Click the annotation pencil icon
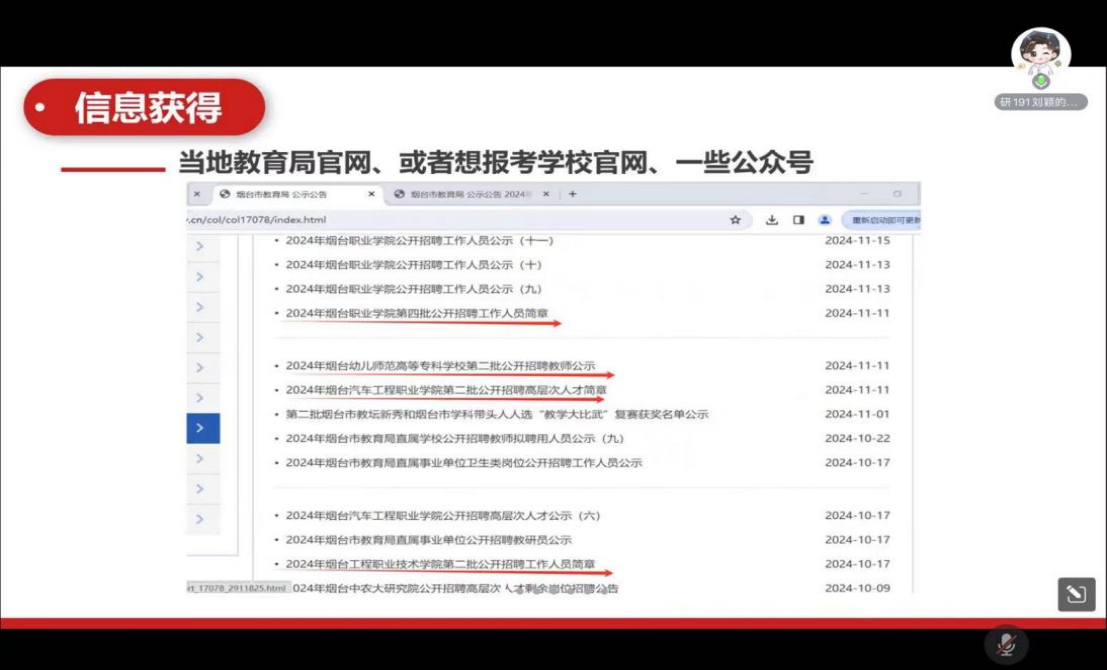Screen dimensions: 1107x670 click(1076, 595)
